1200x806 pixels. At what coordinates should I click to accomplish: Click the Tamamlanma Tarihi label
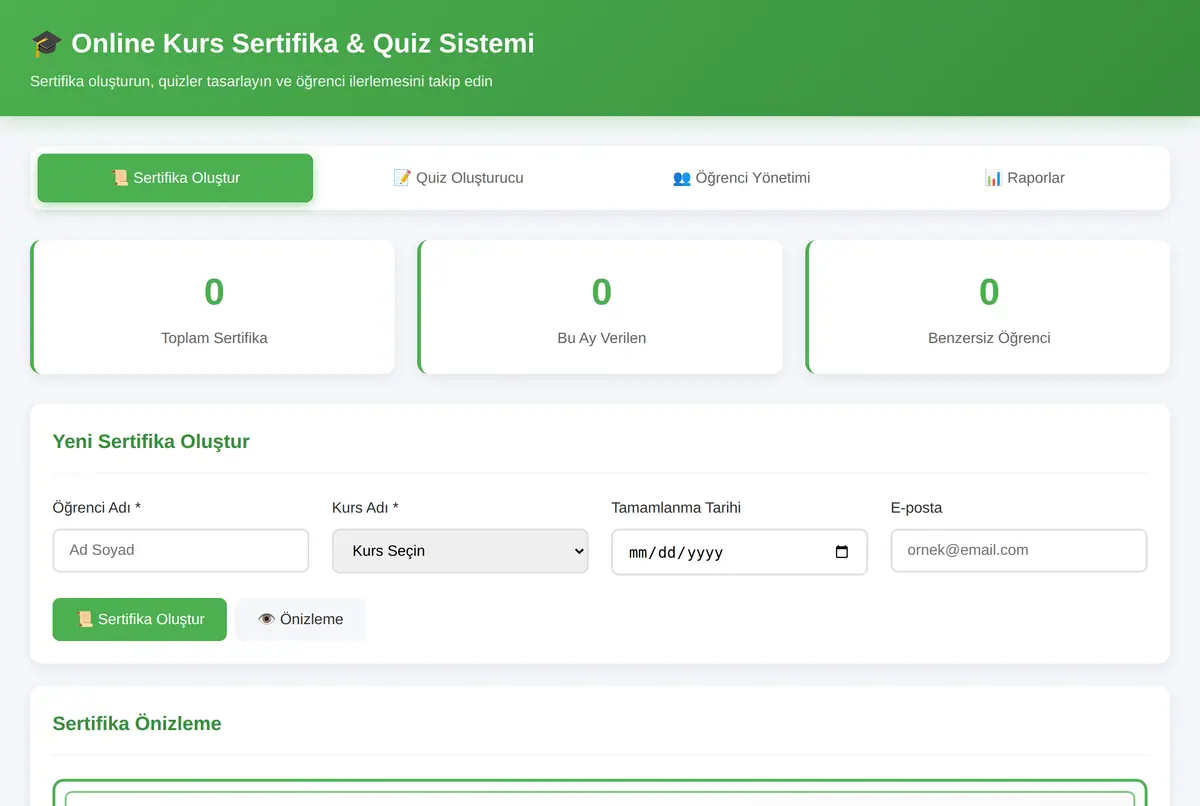coord(676,508)
